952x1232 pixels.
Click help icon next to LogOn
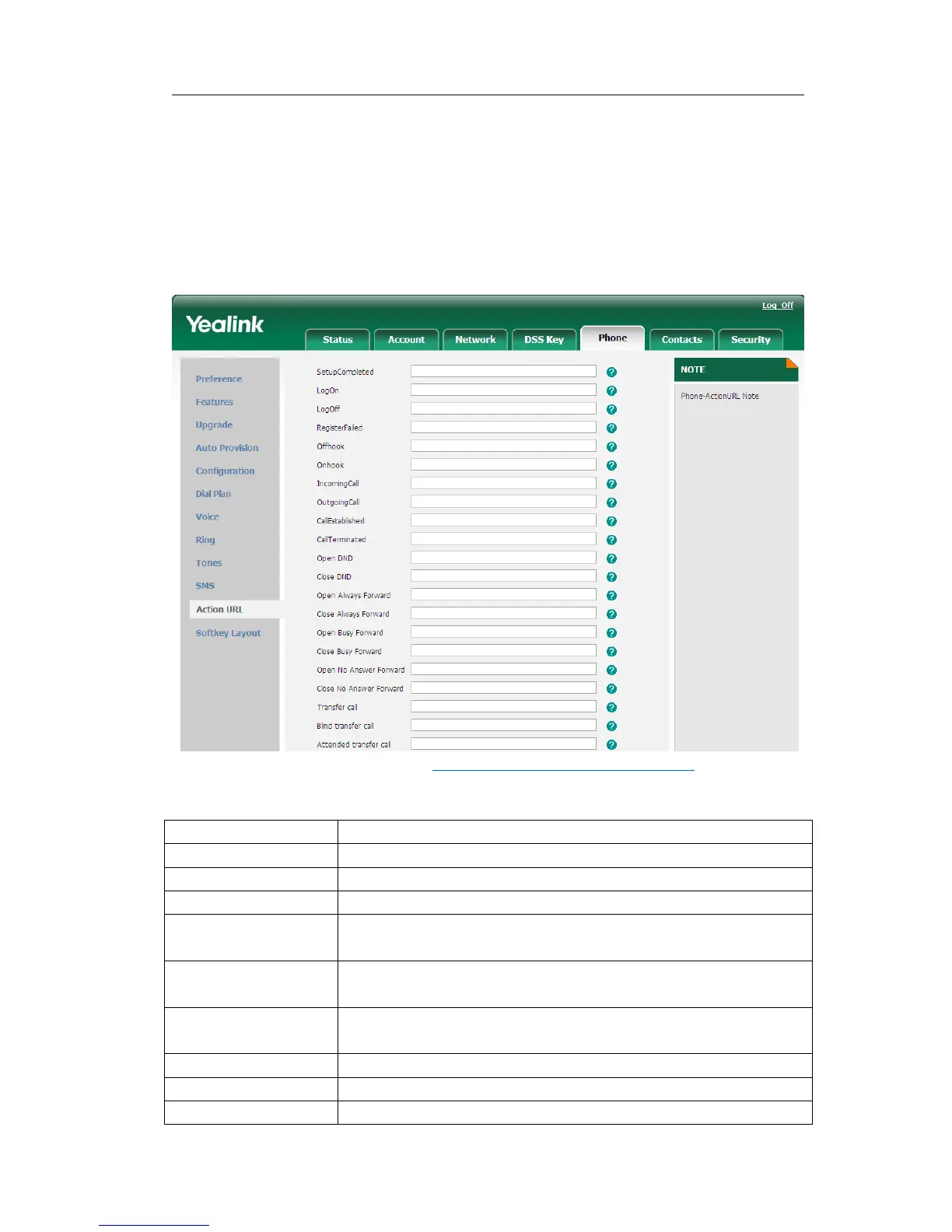611,391
